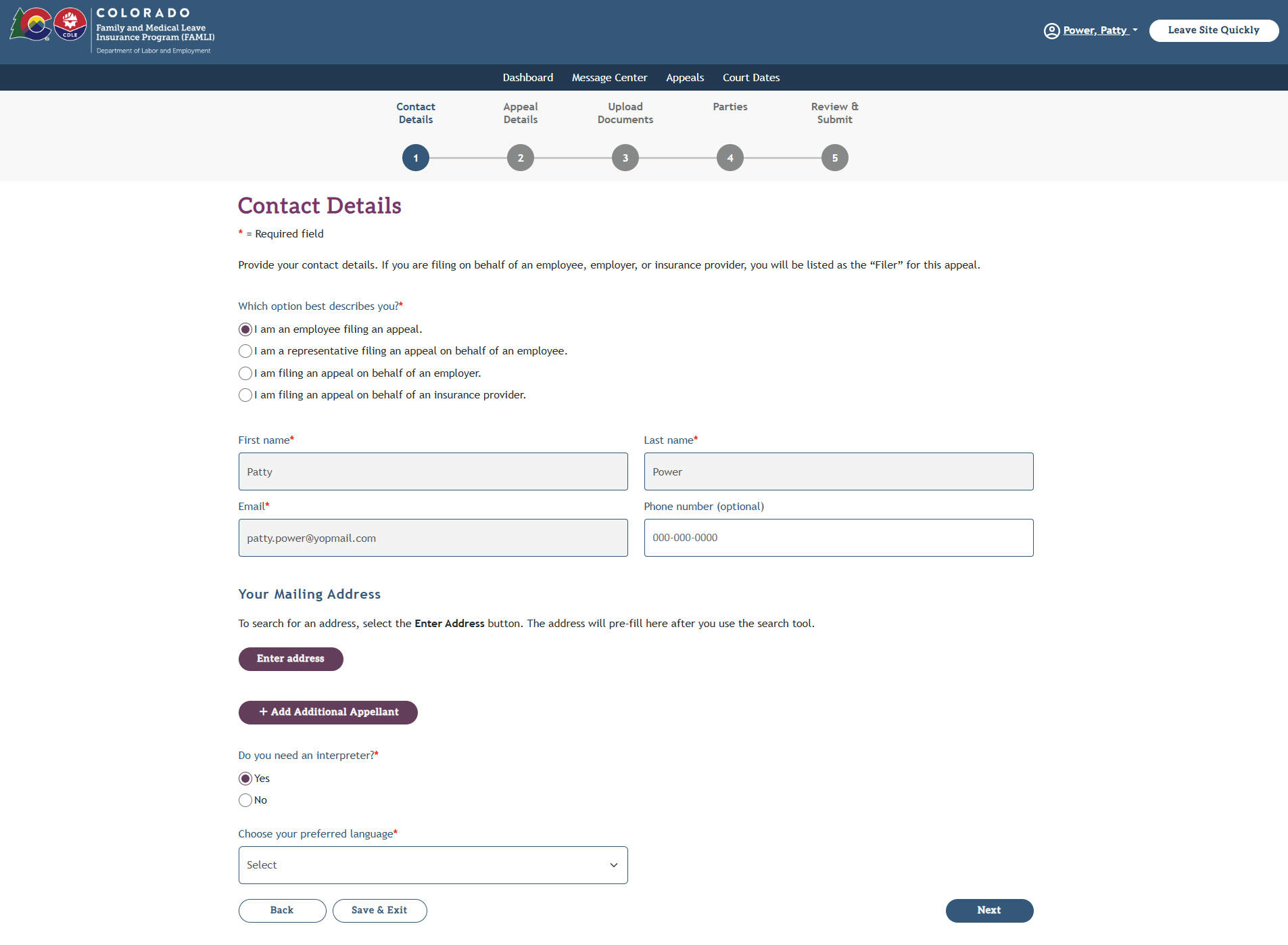1288x945 pixels.
Task: Select 'I am an employee filing an appeal'
Action: tap(245, 329)
